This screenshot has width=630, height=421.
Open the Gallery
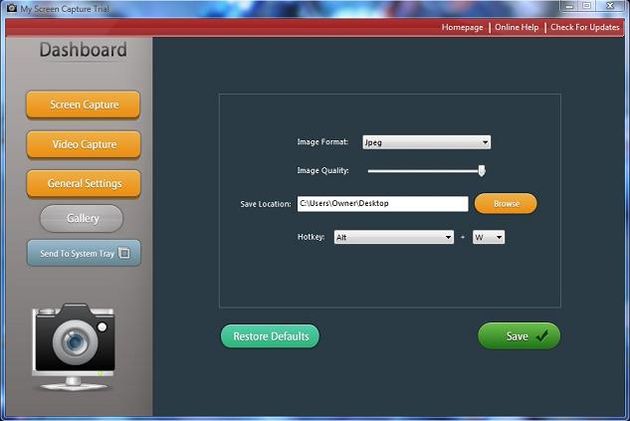pos(82,218)
